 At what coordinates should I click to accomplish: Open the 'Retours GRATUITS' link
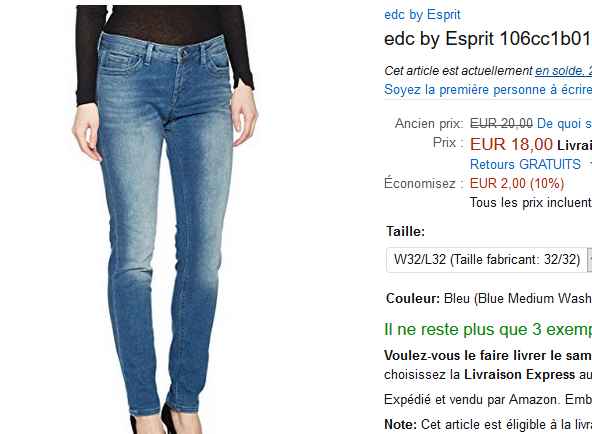coord(525,164)
